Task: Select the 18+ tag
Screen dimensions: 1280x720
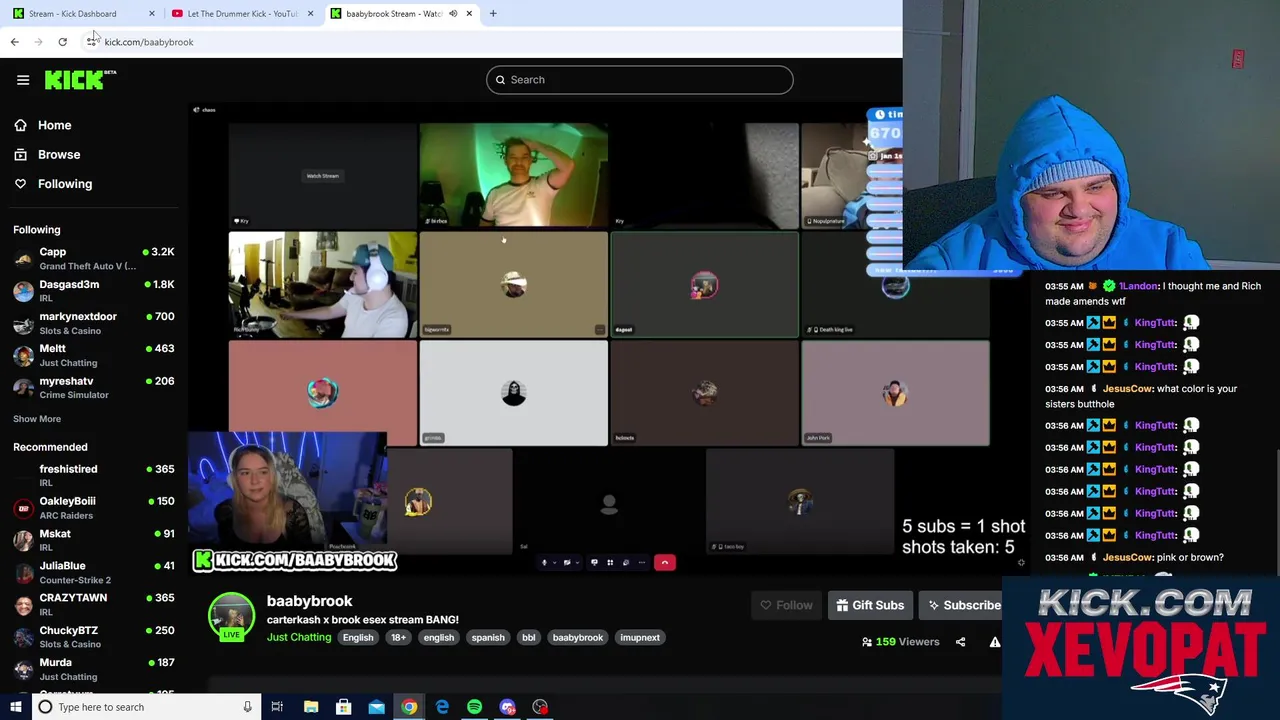Action: 399,638
